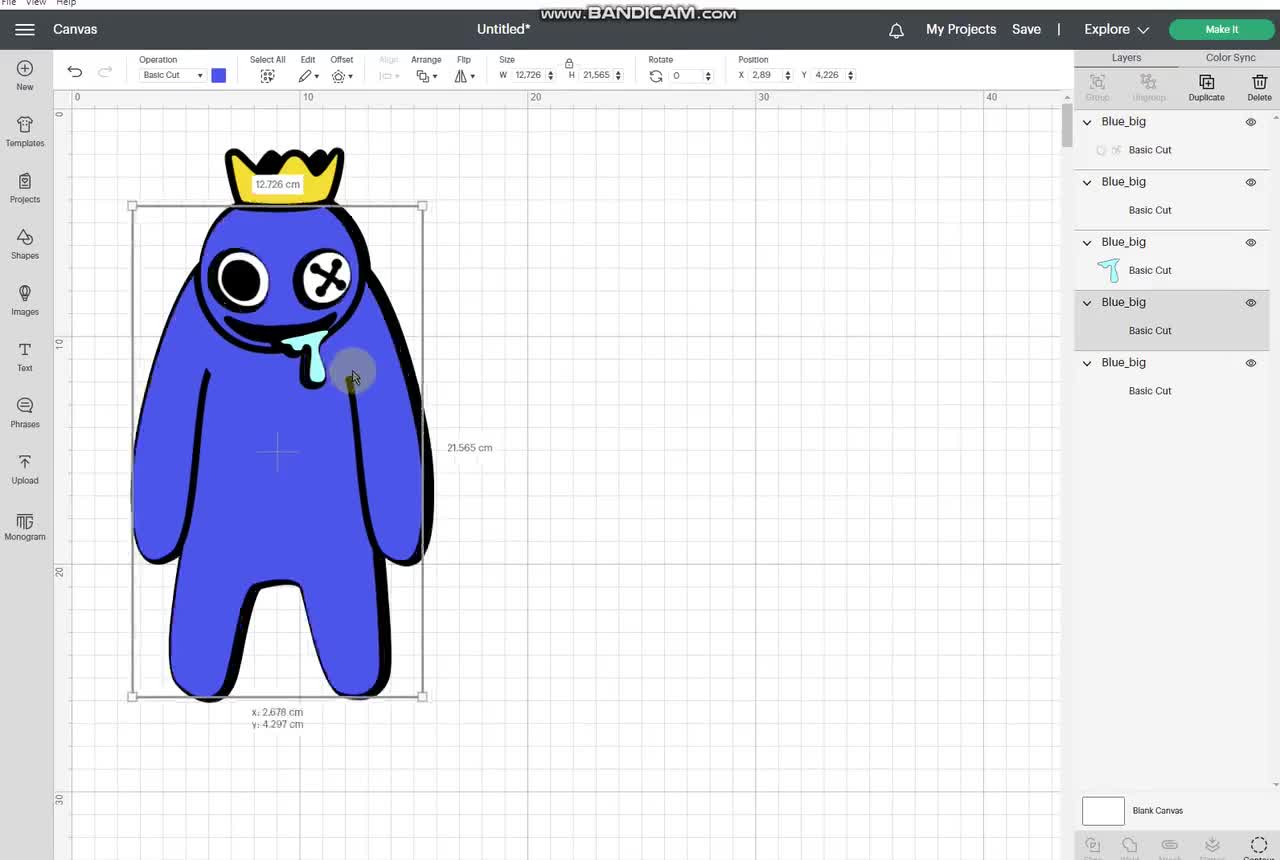Open the Operation Basic Cut dropdown
This screenshot has height=860, width=1280.
point(172,76)
